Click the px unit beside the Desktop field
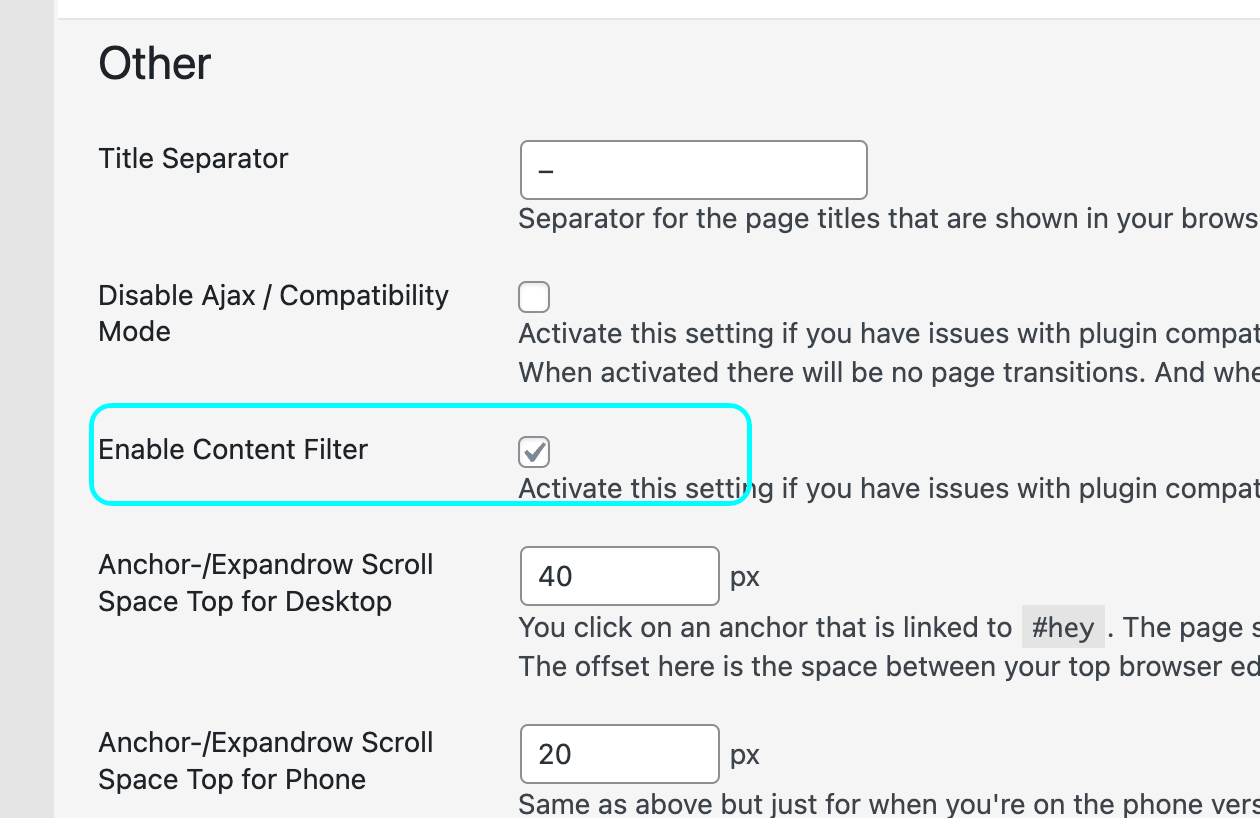This screenshot has height=818, width=1260. point(745,577)
